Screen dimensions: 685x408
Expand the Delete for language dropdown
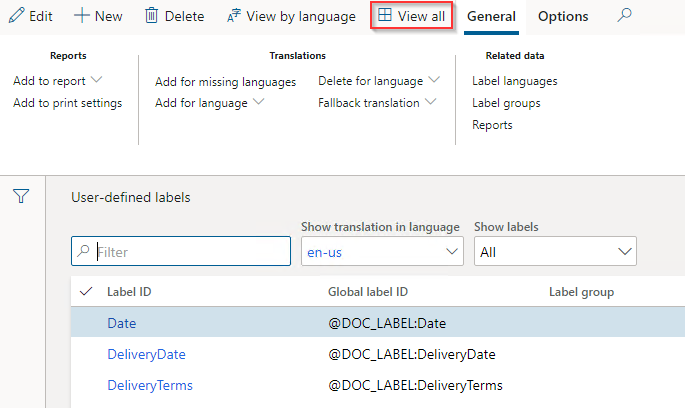coord(434,80)
